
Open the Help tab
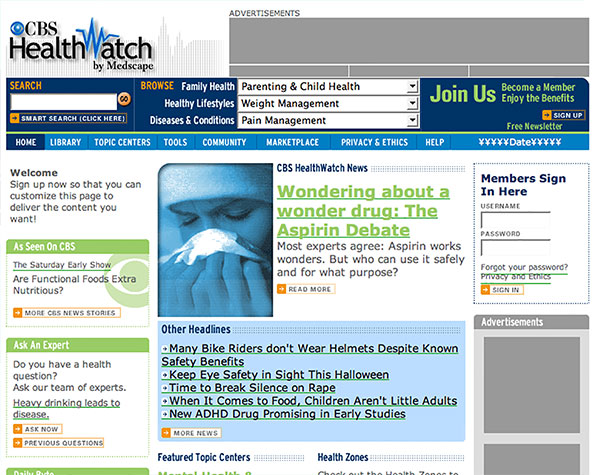[435, 142]
